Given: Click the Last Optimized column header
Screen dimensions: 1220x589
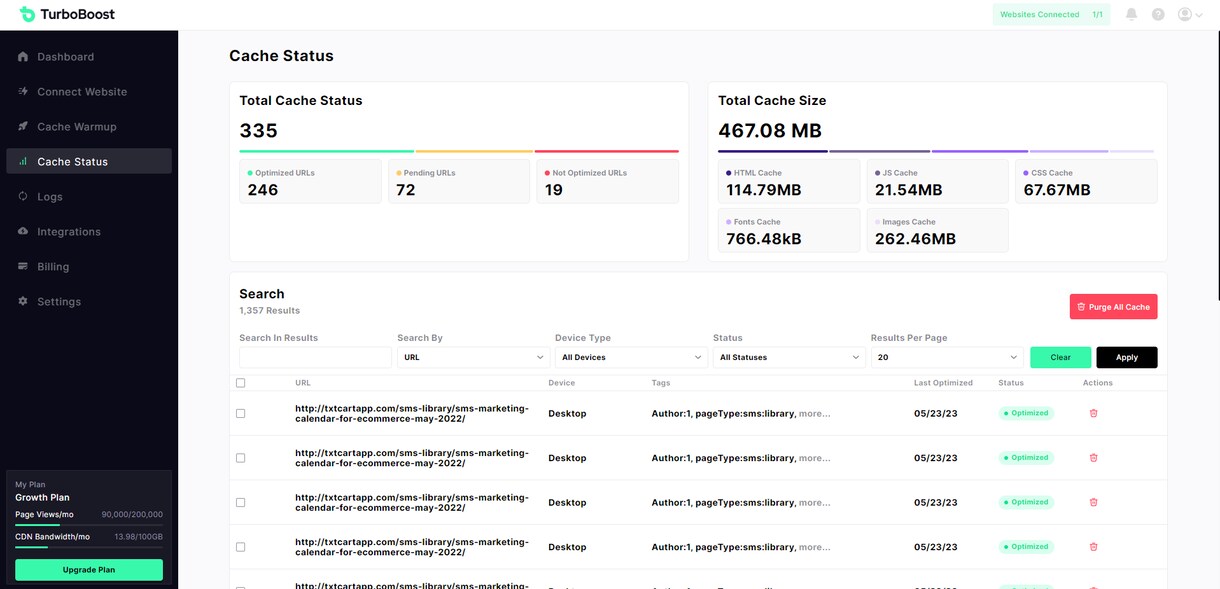Looking at the screenshot, I should coord(943,383).
